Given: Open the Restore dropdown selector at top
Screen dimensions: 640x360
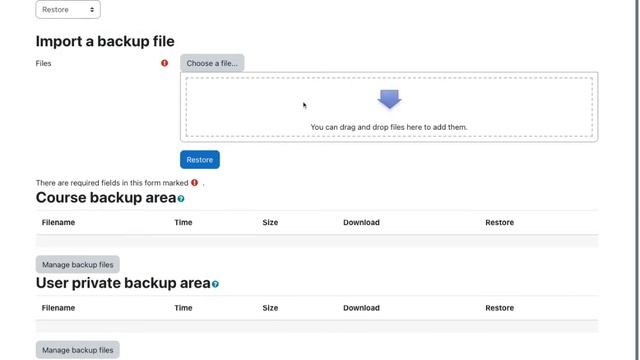Looking at the screenshot, I should 68,9.
